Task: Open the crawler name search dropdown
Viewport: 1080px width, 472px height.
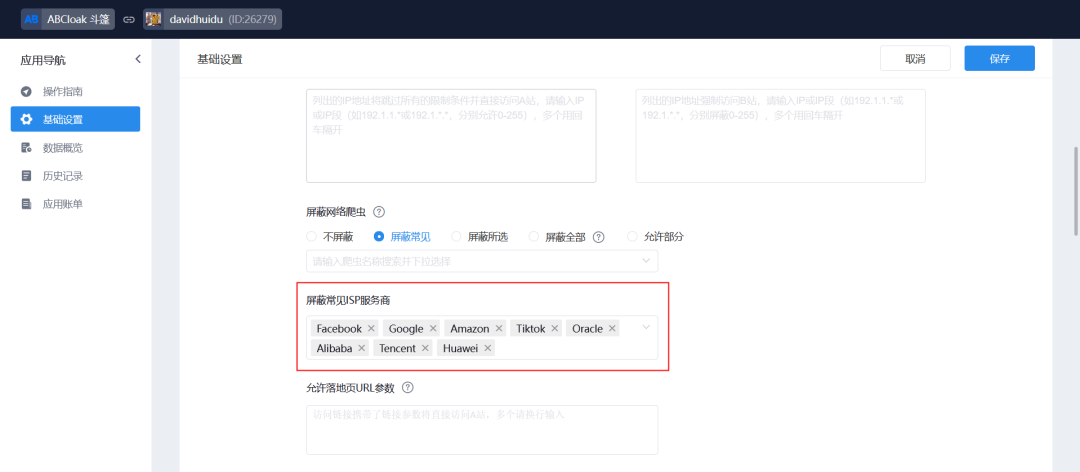Action: click(x=482, y=261)
